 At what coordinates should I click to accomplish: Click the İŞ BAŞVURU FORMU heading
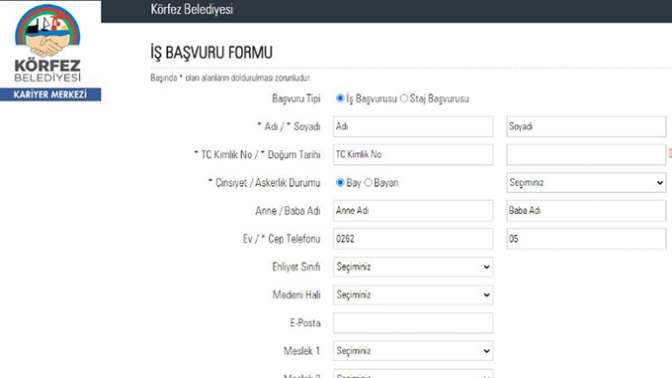pos(211,53)
